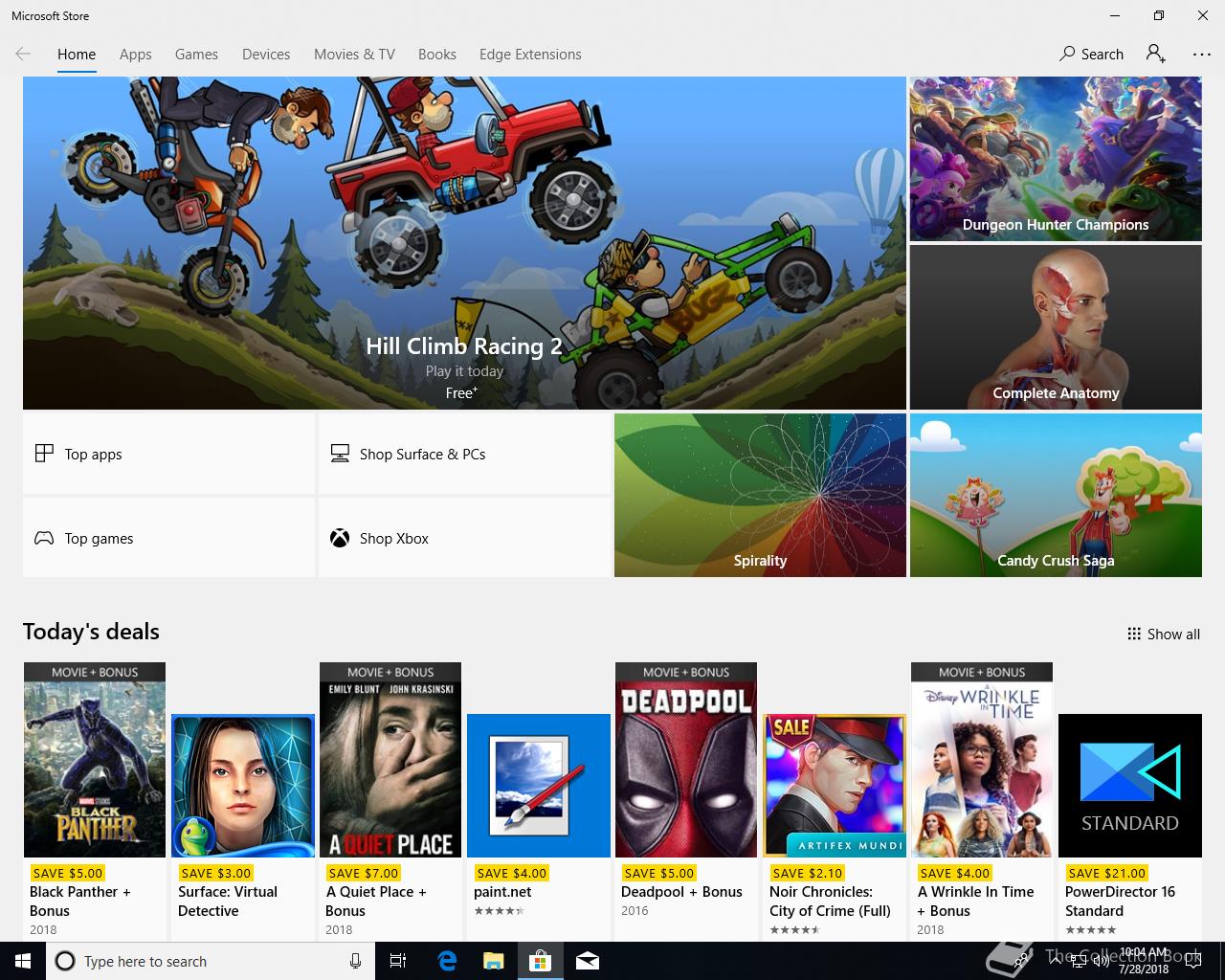Select the Home tab
The width and height of the screenshot is (1225, 980).
pos(77,55)
